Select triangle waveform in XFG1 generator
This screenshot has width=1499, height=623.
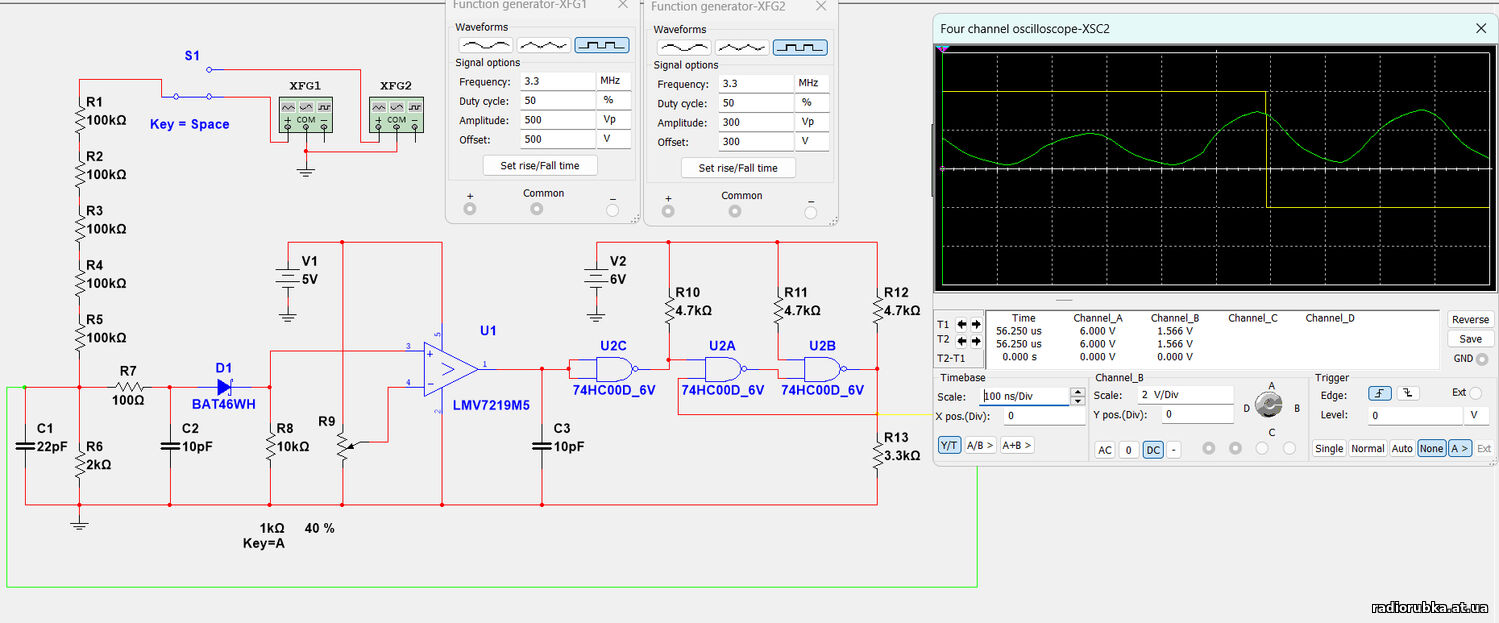(x=544, y=45)
